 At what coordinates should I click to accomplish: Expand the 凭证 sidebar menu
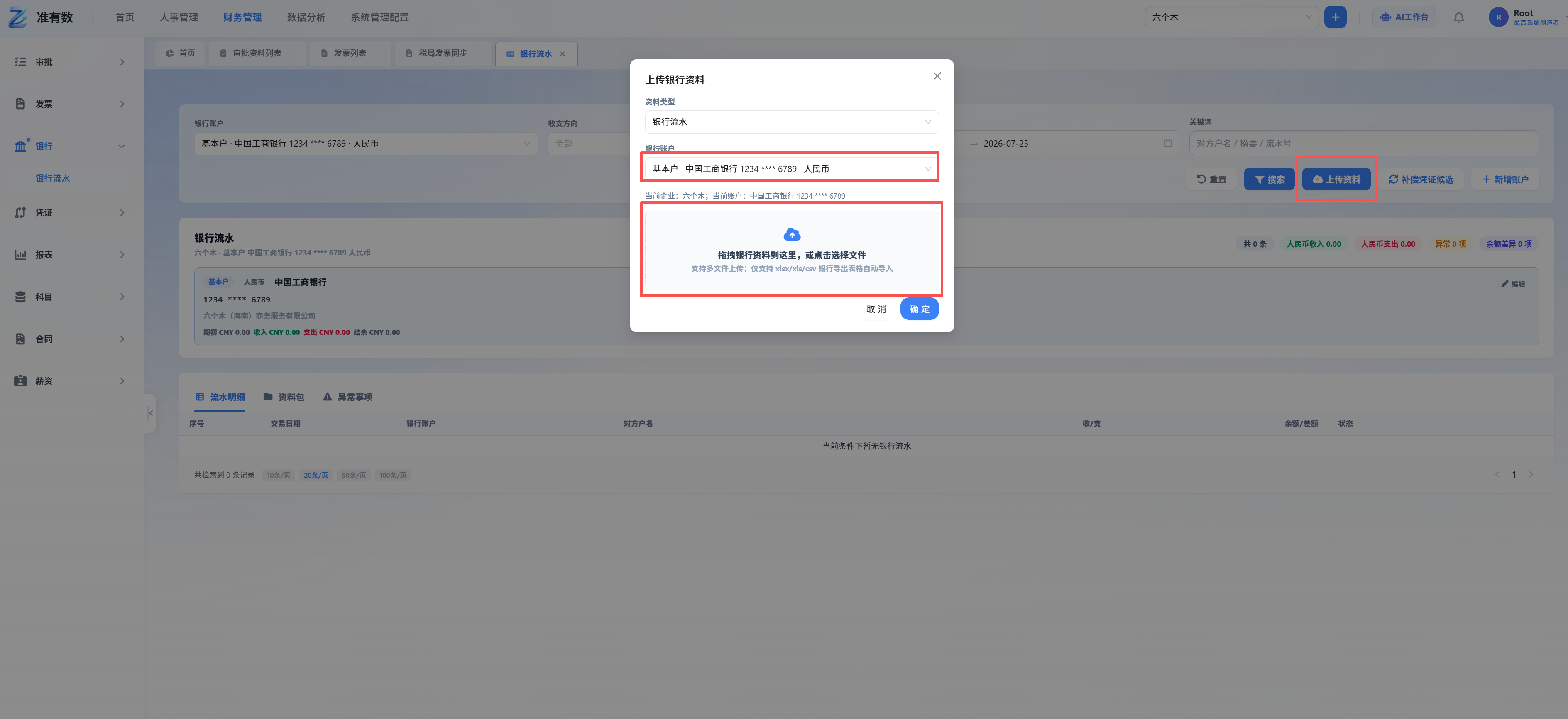click(x=70, y=213)
